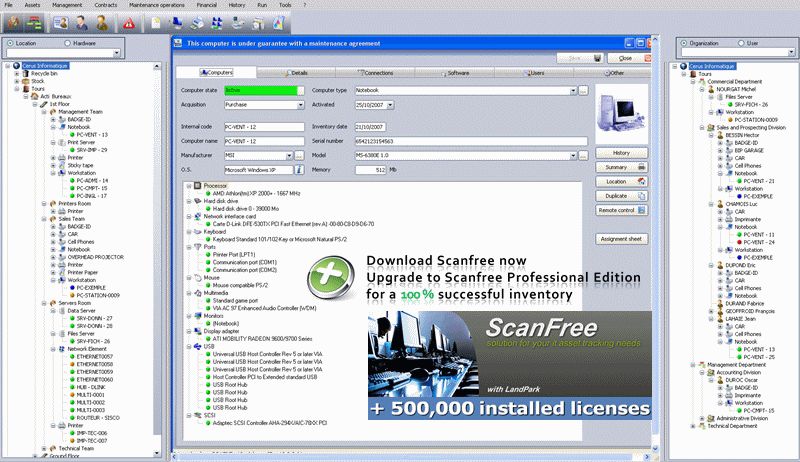
Task: Select NOURGAT Michel in organization tree
Action: point(736,89)
